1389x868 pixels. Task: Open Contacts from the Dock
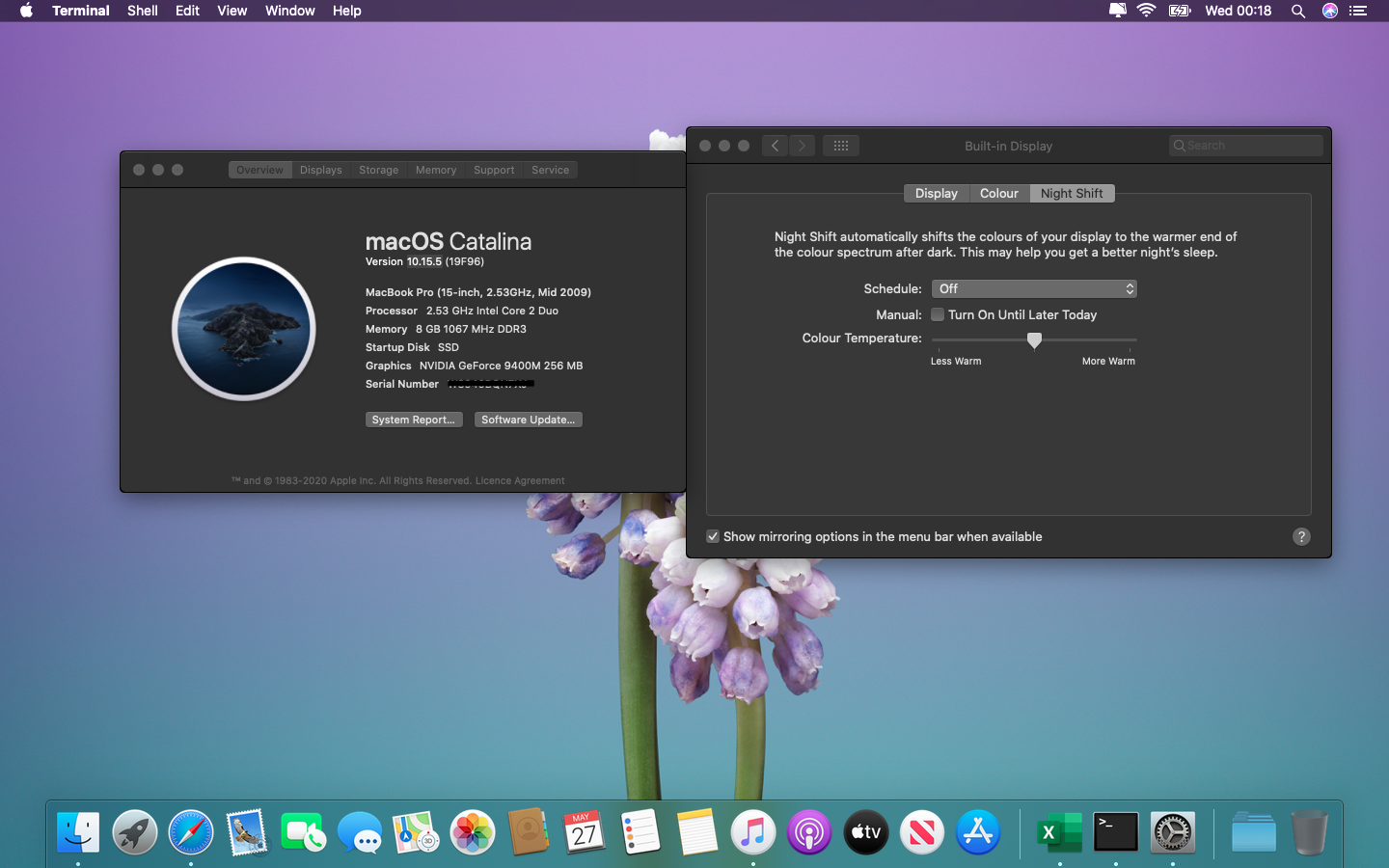pyautogui.click(x=529, y=832)
